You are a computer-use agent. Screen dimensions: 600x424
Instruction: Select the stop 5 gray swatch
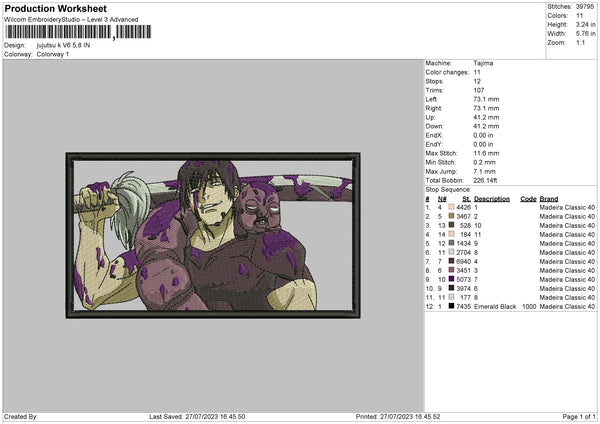pos(452,243)
